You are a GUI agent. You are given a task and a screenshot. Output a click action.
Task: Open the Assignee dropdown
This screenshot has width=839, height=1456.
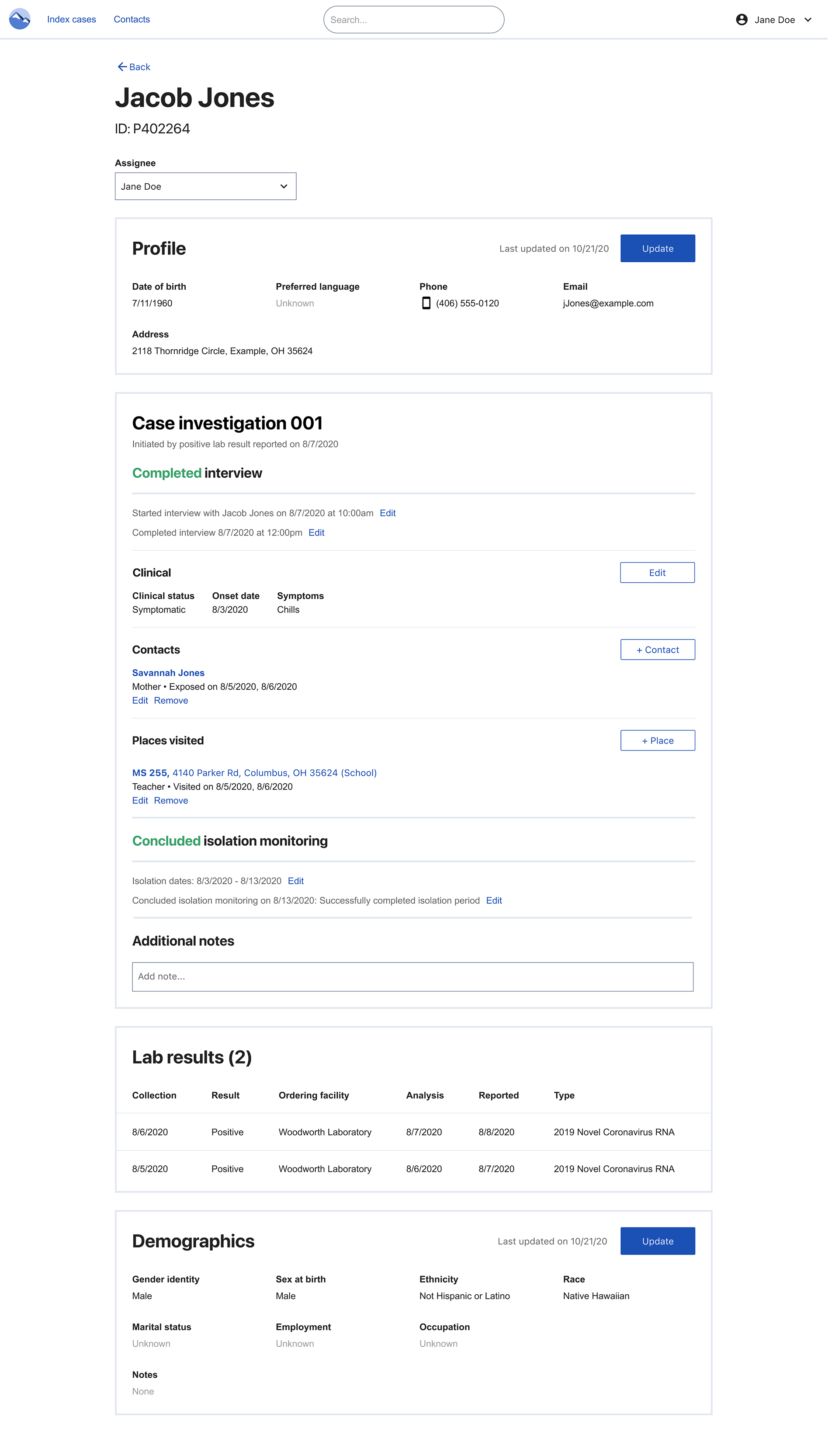pyautogui.click(x=205, y=186)
